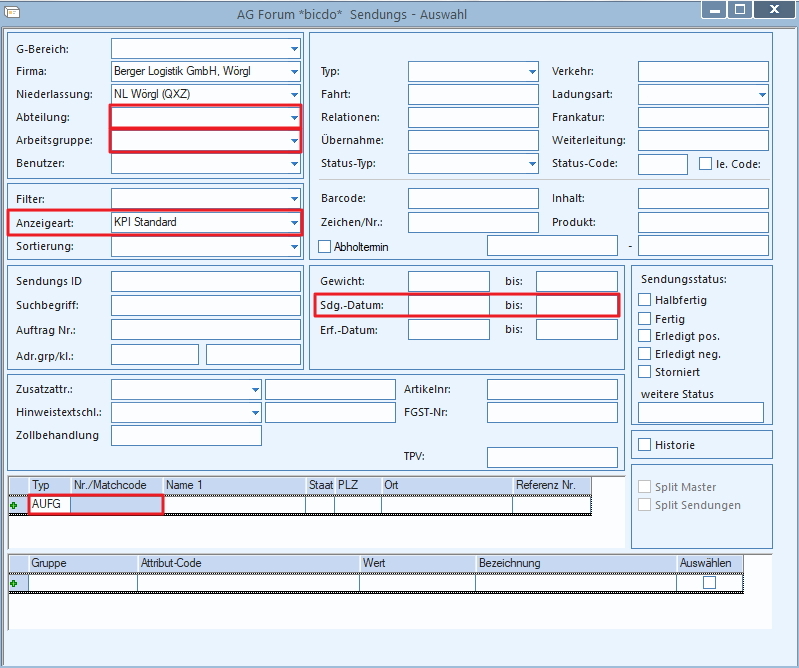The height and width of the screenshot is (668, 799).
Task: Toggle the Historie checkbox
Action: (x=645, y=444)
